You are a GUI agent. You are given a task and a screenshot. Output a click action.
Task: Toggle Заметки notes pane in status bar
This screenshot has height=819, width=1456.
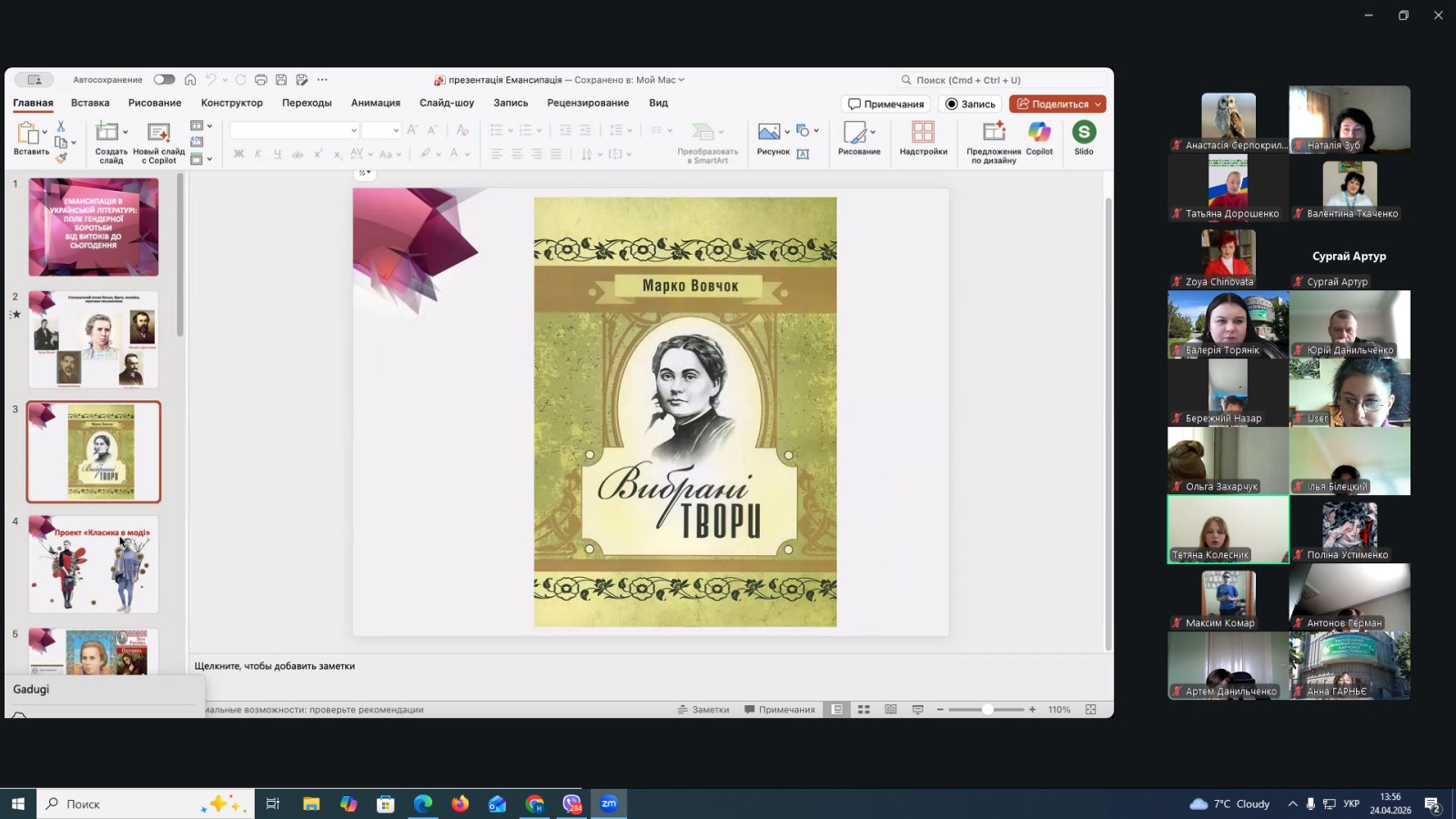tap(703, 710)
